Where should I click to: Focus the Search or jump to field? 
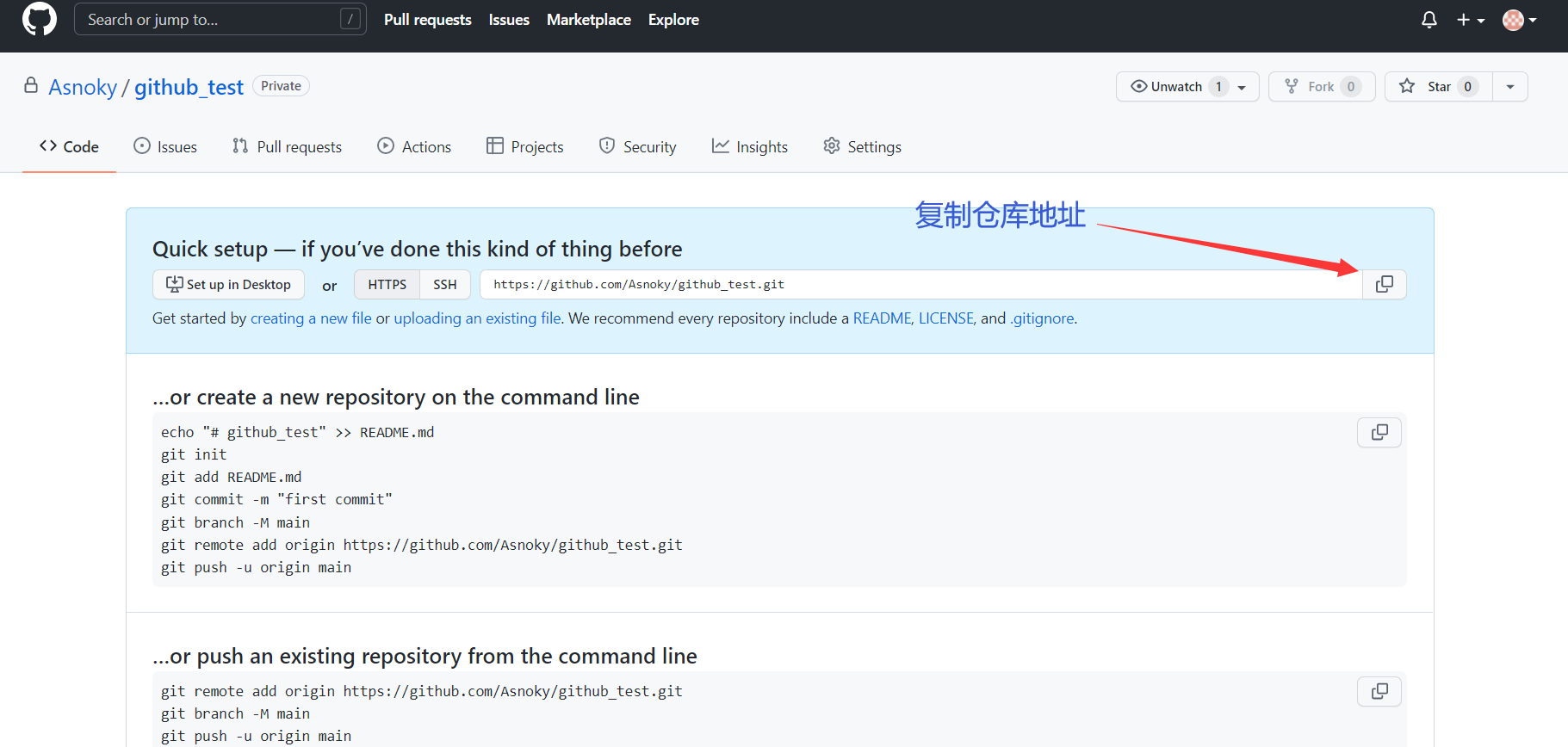[220, 19]
